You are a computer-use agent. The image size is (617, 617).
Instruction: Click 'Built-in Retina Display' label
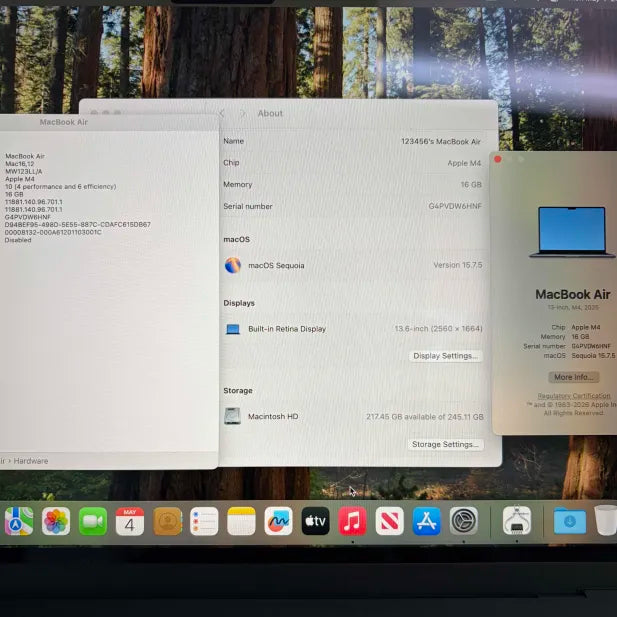coord(287,329)
